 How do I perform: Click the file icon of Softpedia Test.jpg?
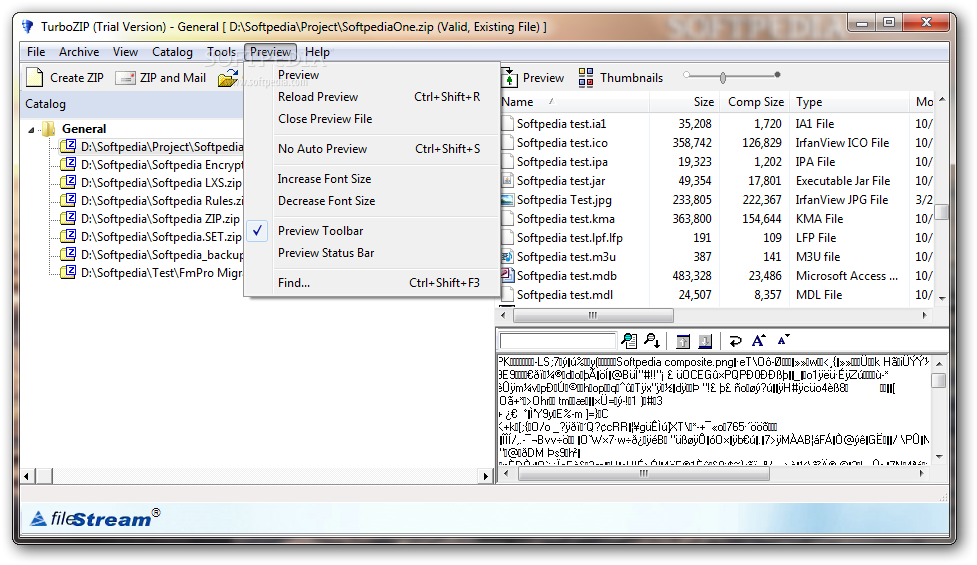click(507, 200)
